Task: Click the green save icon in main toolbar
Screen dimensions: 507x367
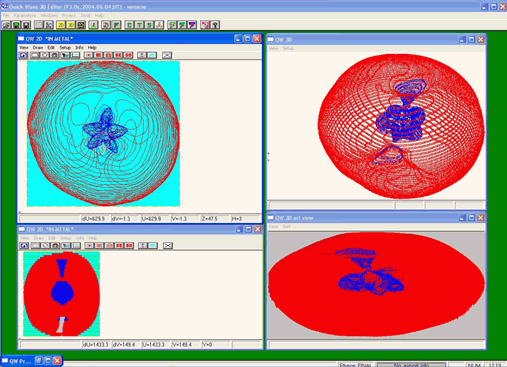Action: pyautogui.click(x=16, y=25)
